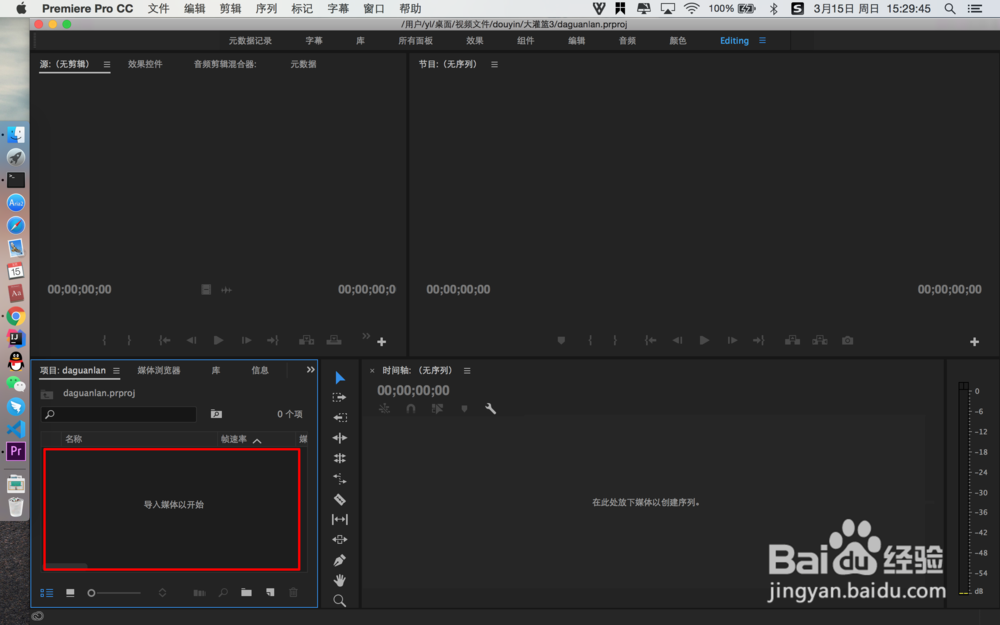
Task: Switch to 效果控件 tab
Action: (145, 64)
